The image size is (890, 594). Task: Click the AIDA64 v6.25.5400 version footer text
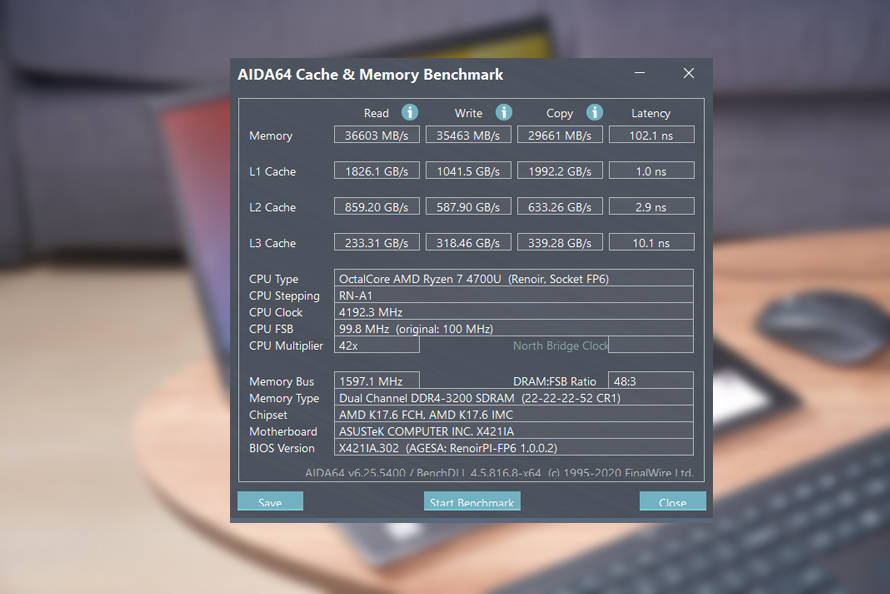[499, 473]
